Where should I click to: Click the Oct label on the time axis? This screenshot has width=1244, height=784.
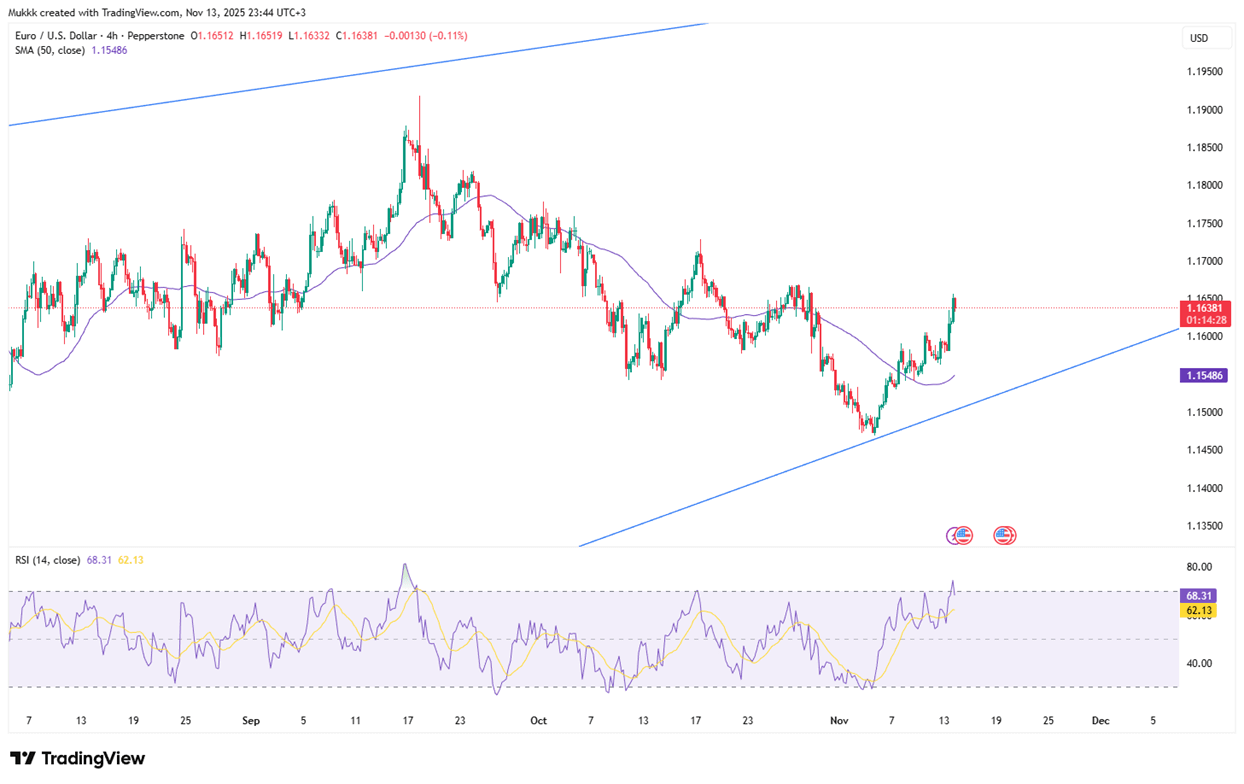[x=539, y=720]
